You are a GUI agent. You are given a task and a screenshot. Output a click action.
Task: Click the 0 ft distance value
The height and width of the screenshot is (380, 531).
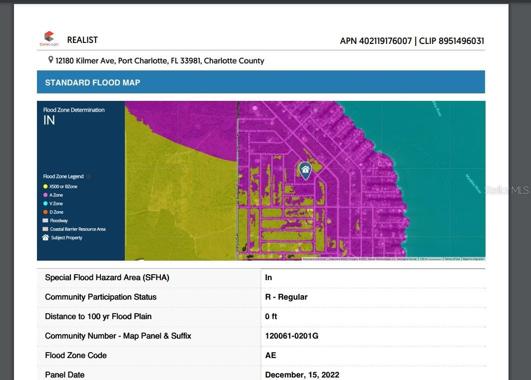point(271,316)
